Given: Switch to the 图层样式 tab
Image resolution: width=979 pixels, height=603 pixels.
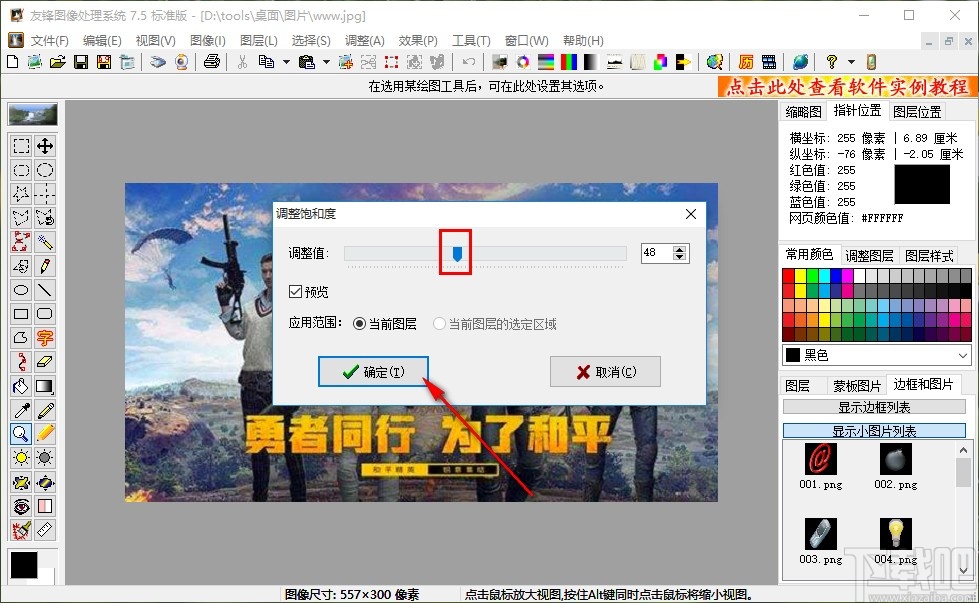Looking at the screenshot, I should (x=929, y=256).
